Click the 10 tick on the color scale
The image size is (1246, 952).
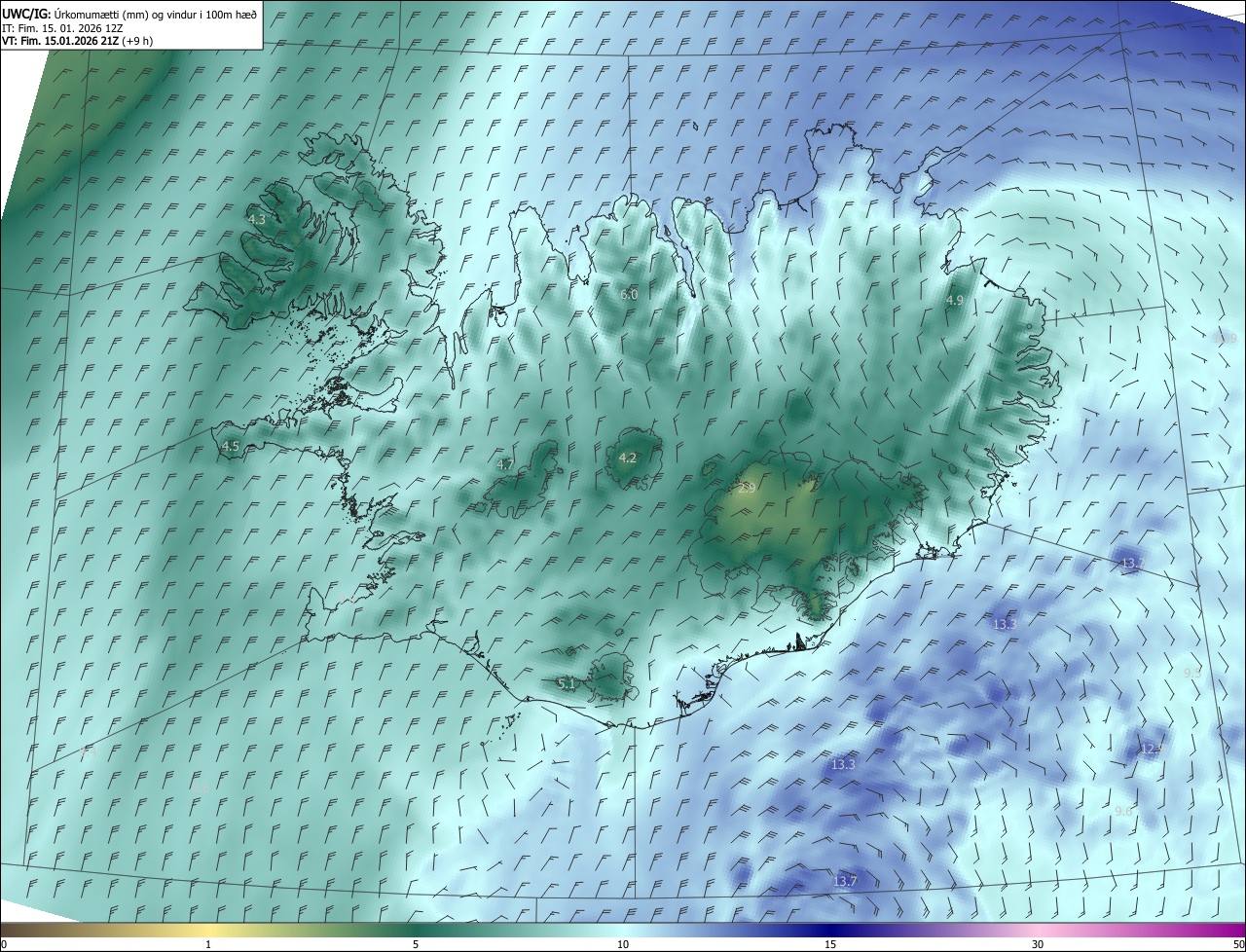tap(623, 944)
